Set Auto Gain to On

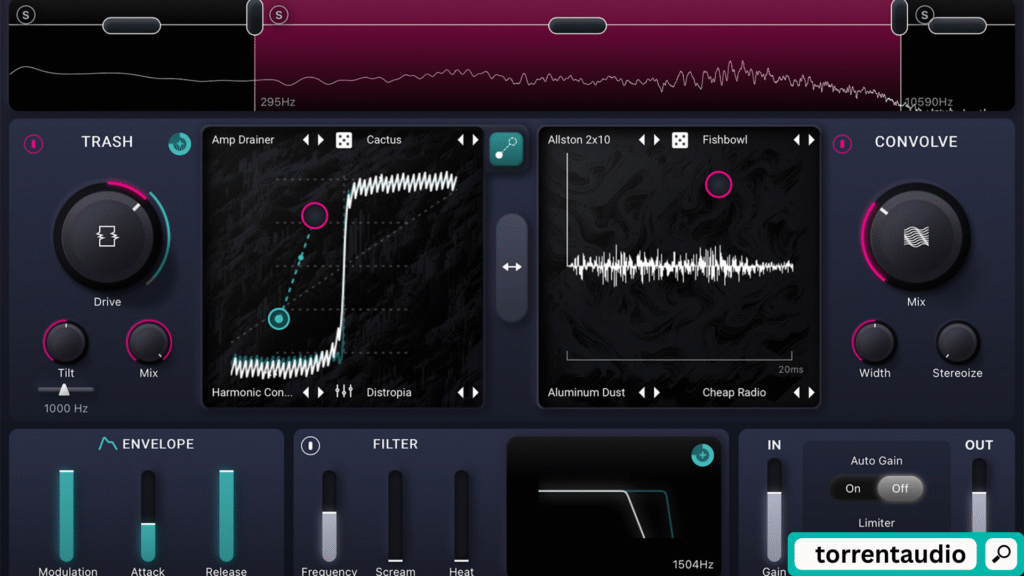[853, 489]
